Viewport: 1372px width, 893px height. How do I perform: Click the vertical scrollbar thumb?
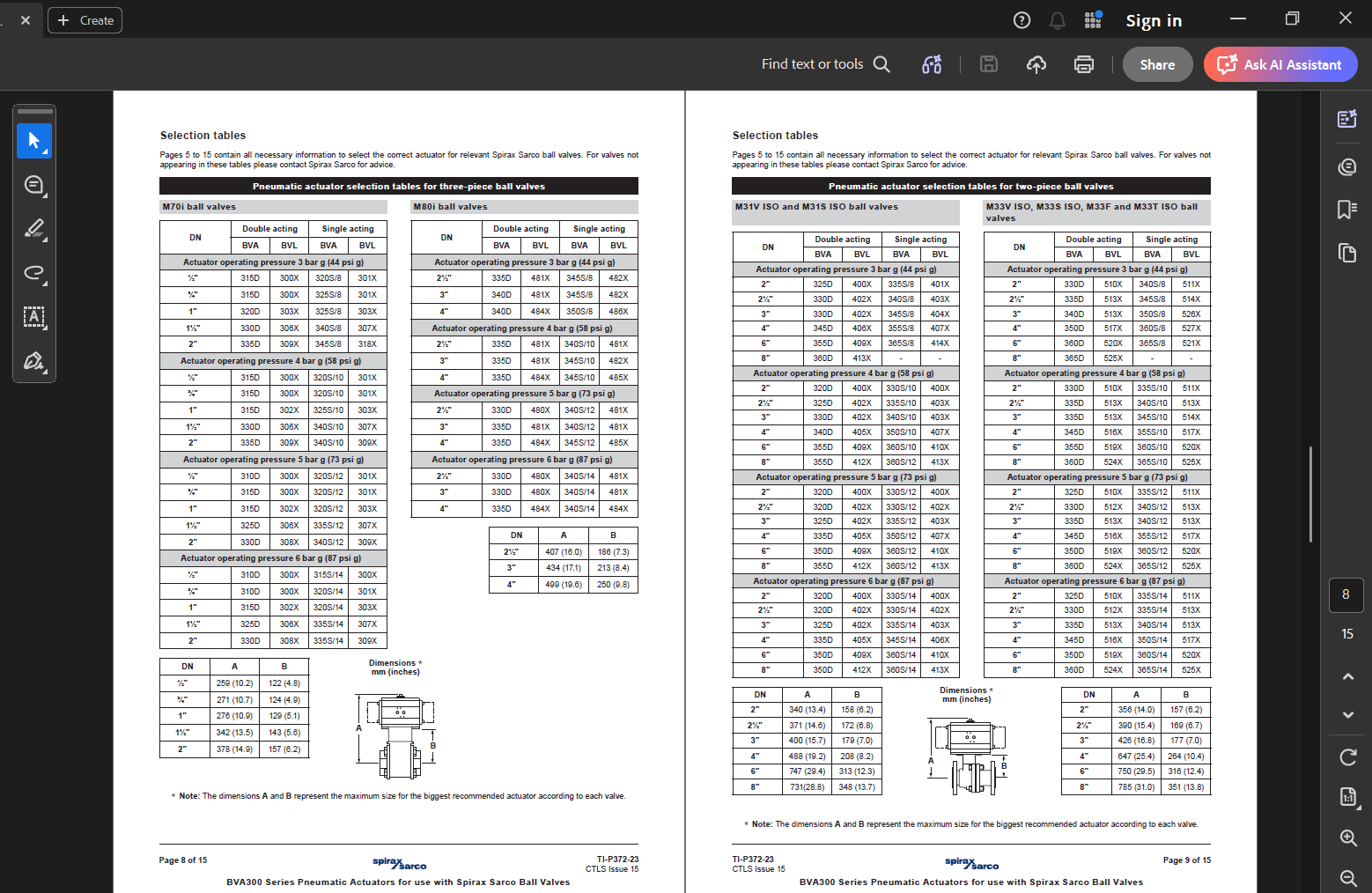[1311, 494]
